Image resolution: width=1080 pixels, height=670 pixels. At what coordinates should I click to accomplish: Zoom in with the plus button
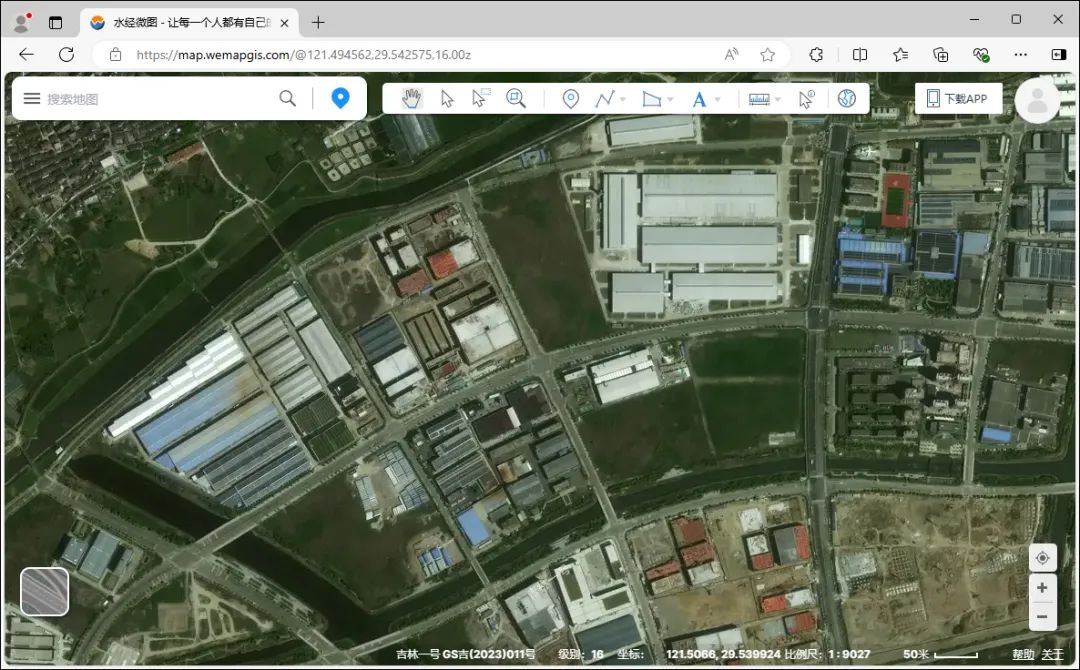tap(1042, 587)
